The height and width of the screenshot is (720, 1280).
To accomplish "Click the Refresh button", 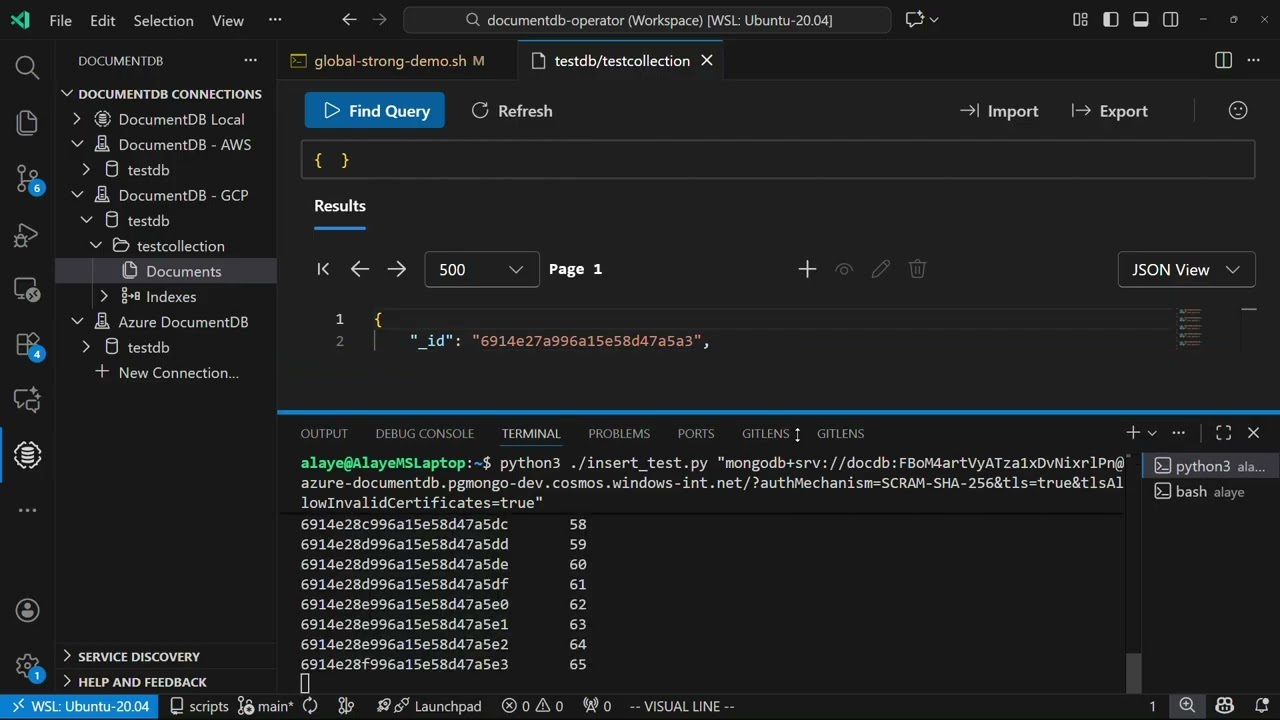I will click(512, 111).
